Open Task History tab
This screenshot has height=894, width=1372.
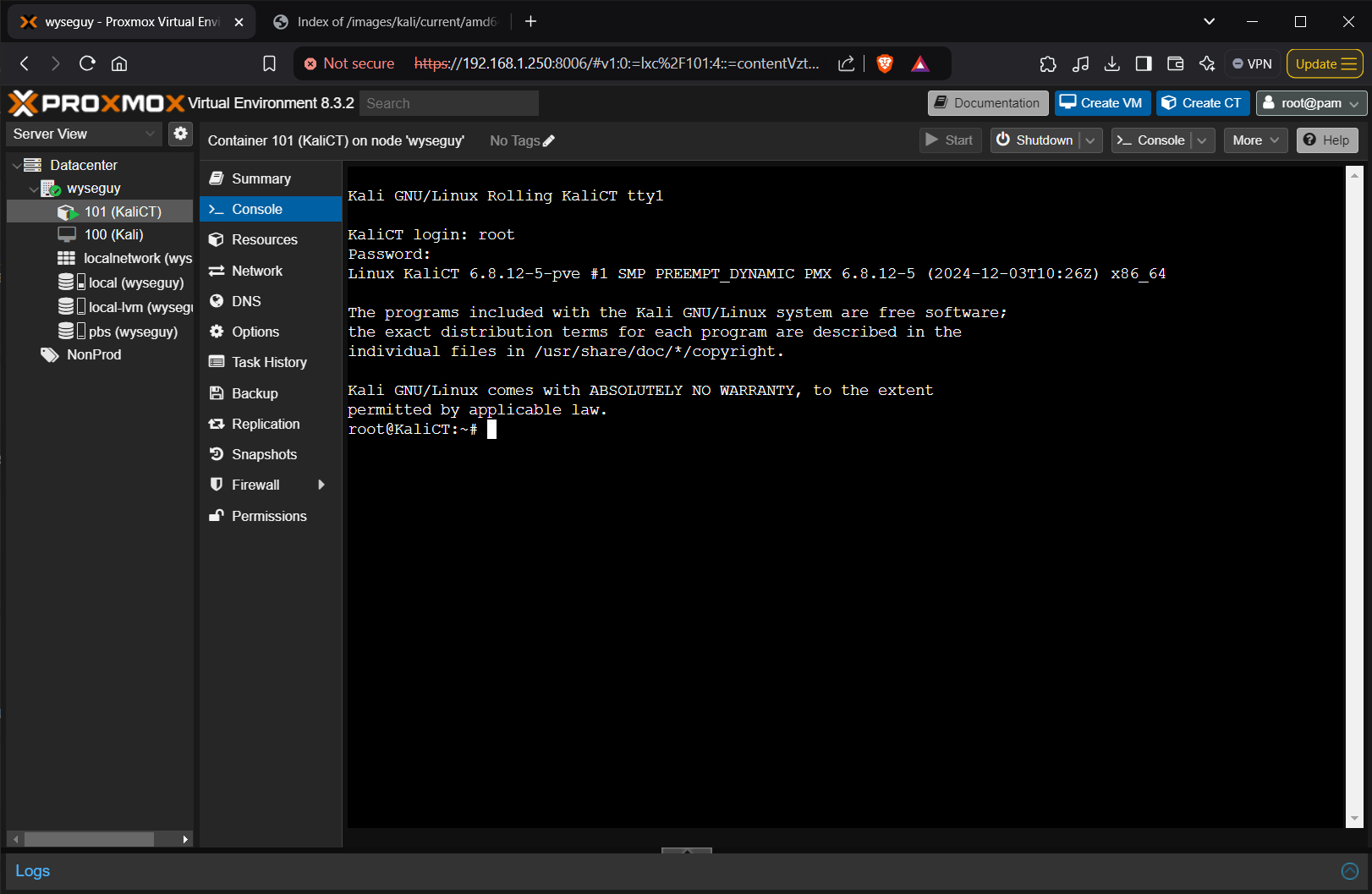point(271,362)
